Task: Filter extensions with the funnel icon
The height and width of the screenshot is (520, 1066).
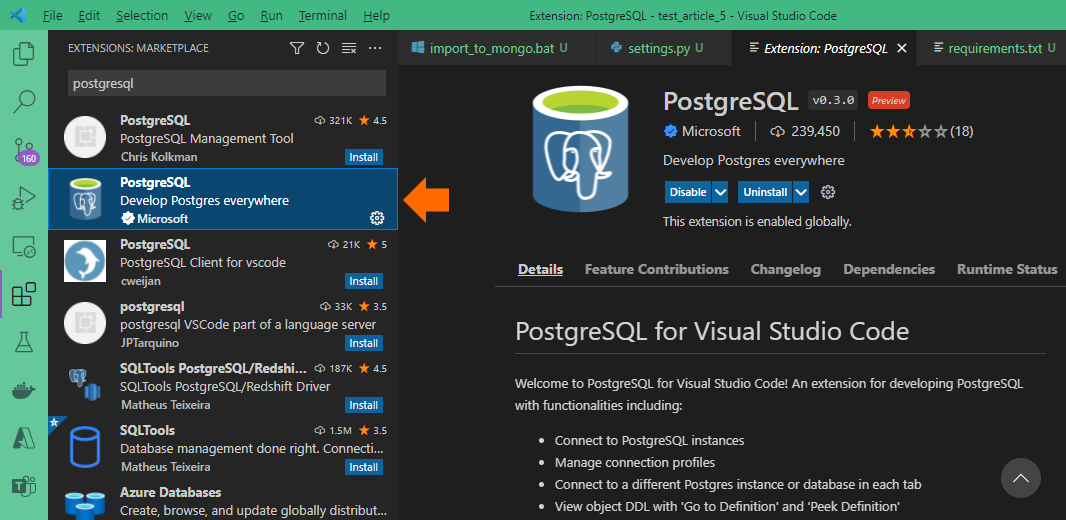Action: click(296, 48)
